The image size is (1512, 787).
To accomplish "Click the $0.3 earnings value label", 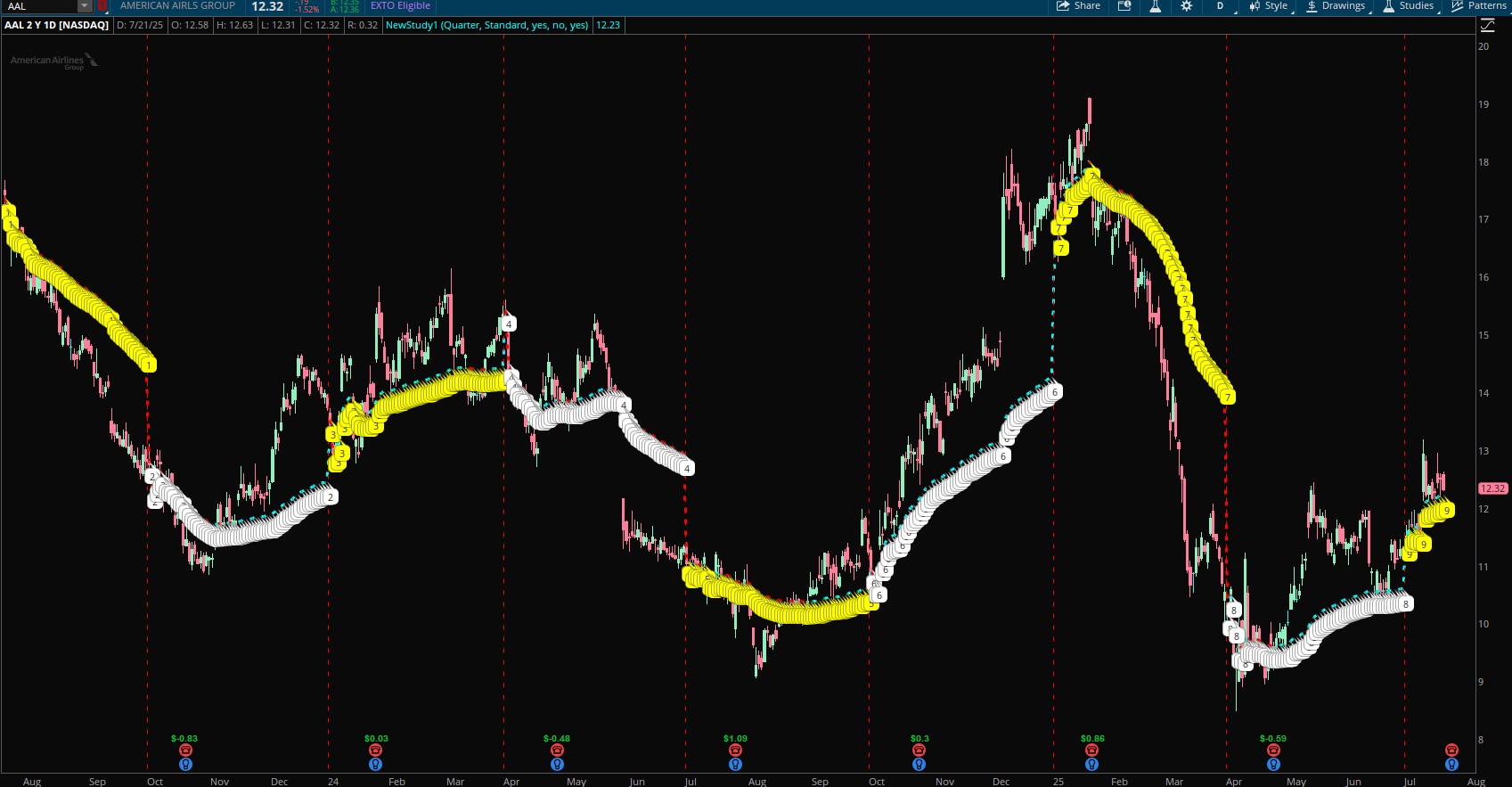I will coord(919,739).
